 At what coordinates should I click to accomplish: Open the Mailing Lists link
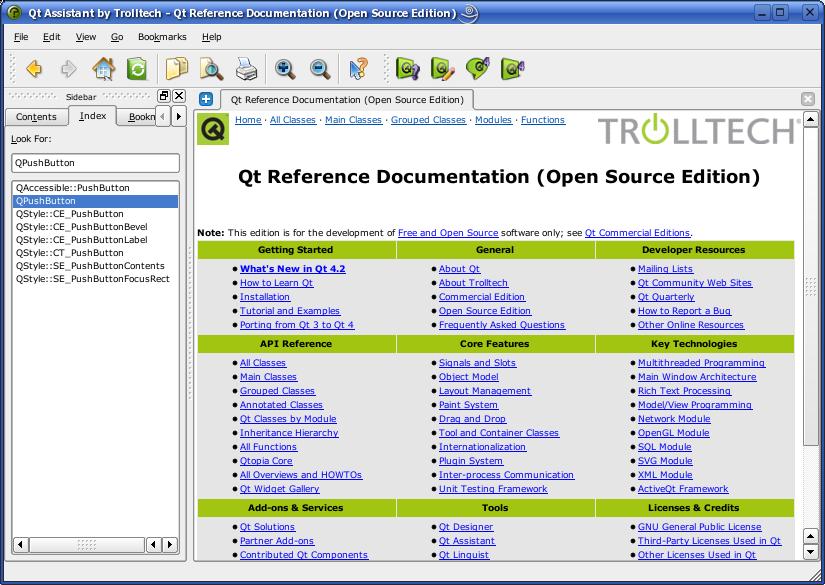coord(665,269)
